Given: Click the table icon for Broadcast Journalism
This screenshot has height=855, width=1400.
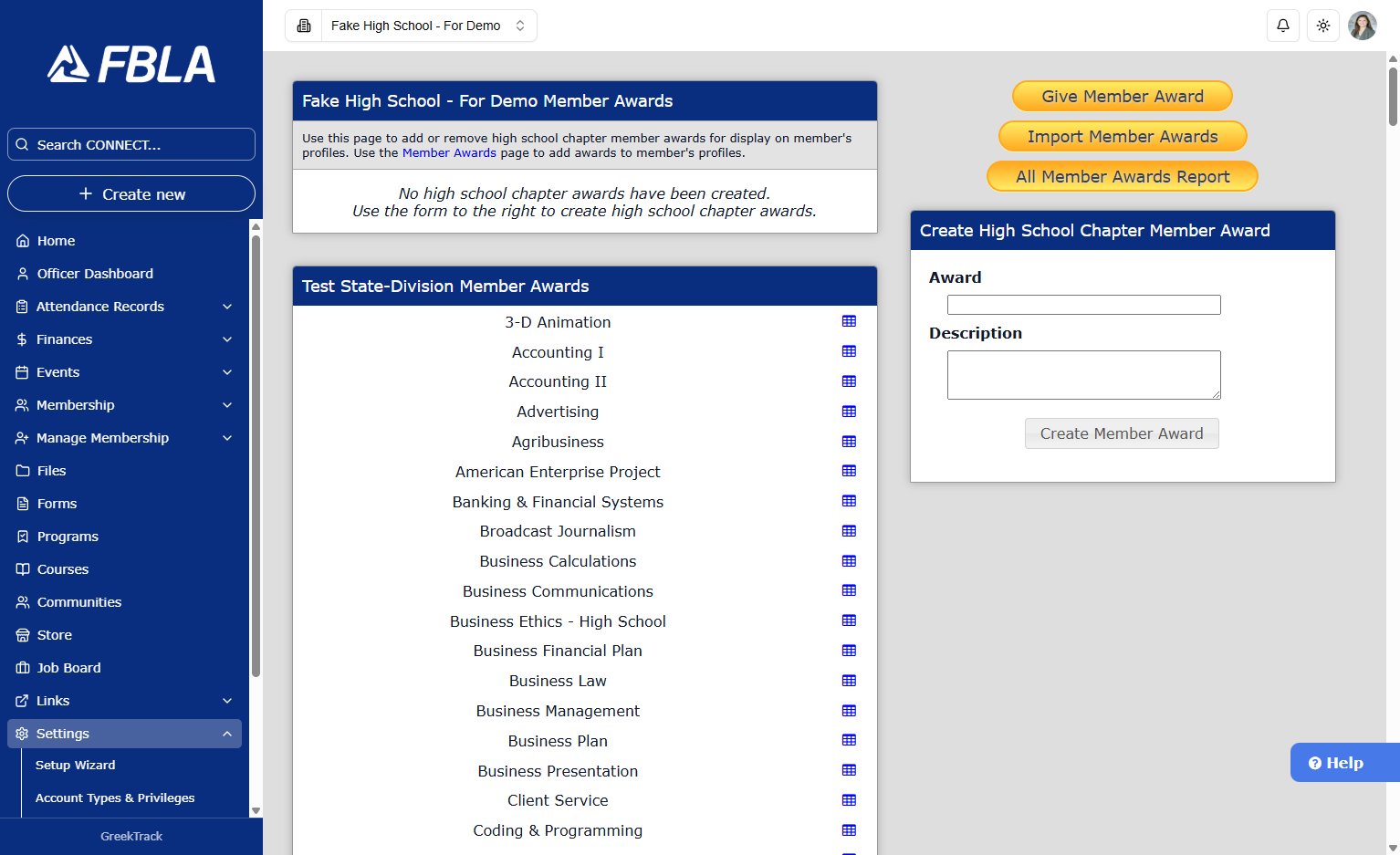Looking at the screenshot, I should pos(849,531).
